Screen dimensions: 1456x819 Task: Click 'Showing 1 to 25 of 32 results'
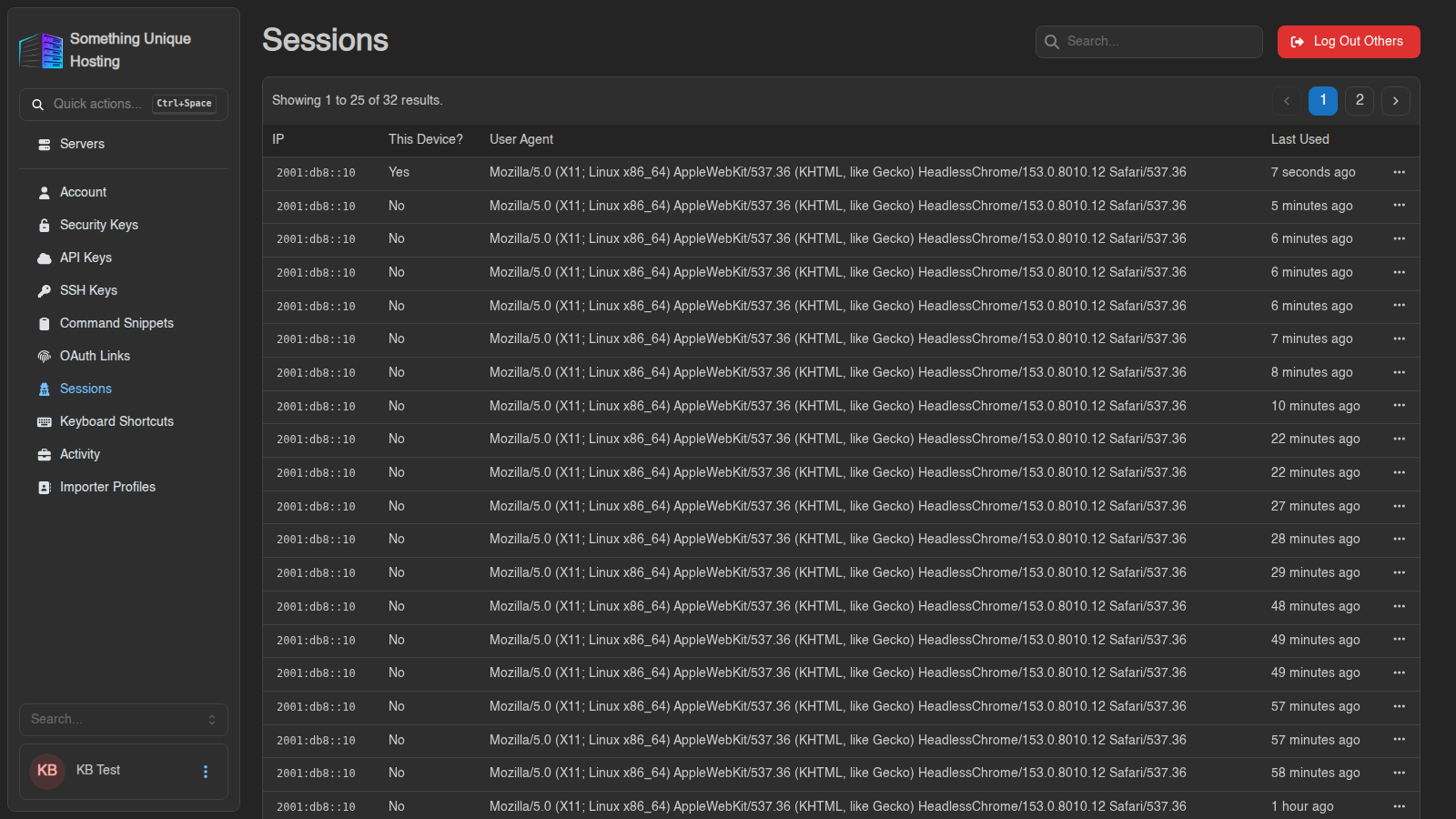point(358,100)
